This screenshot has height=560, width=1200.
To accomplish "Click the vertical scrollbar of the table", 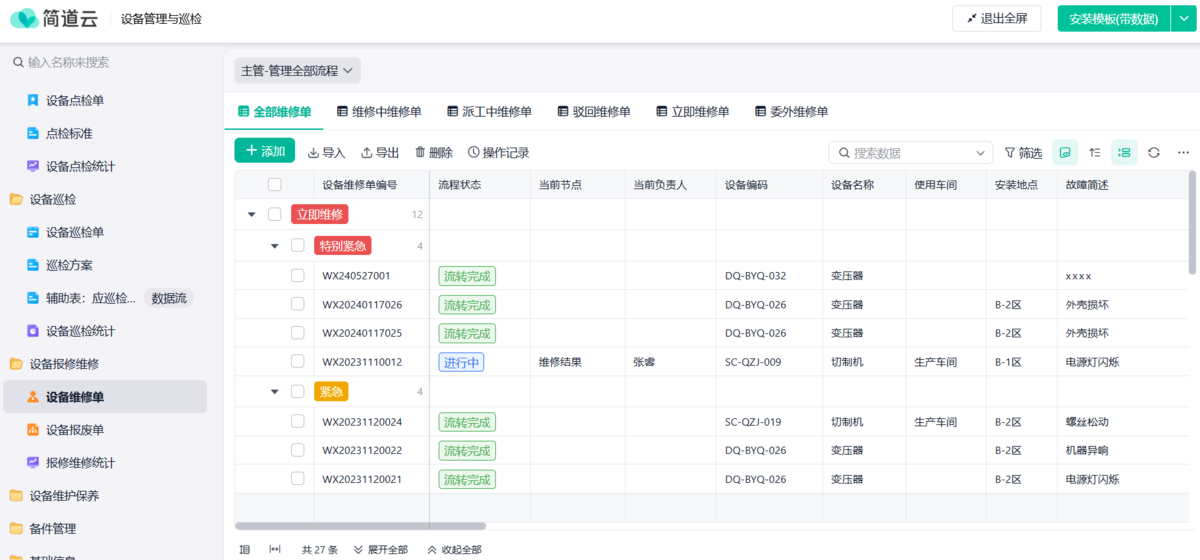I will 1192,222.
